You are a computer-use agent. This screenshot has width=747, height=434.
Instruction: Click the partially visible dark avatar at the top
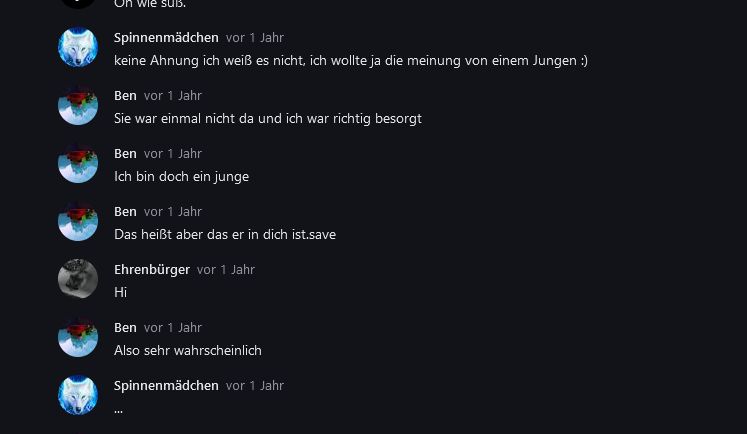pyautogui.click(x=78, y=4)
